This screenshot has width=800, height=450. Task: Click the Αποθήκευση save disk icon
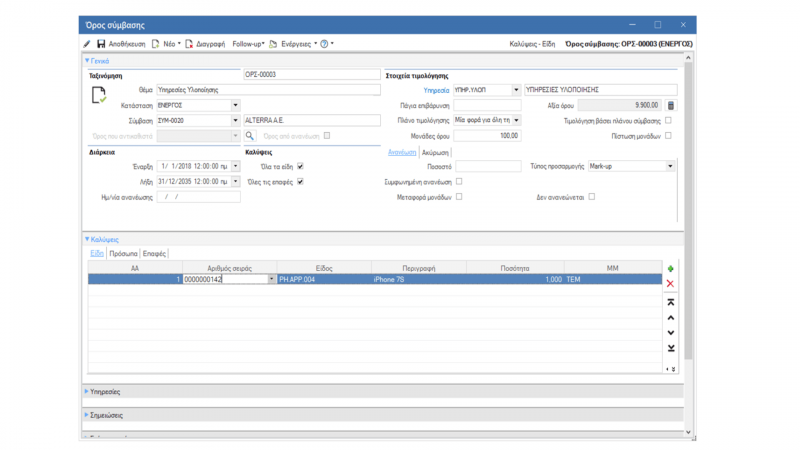[101, 44]
